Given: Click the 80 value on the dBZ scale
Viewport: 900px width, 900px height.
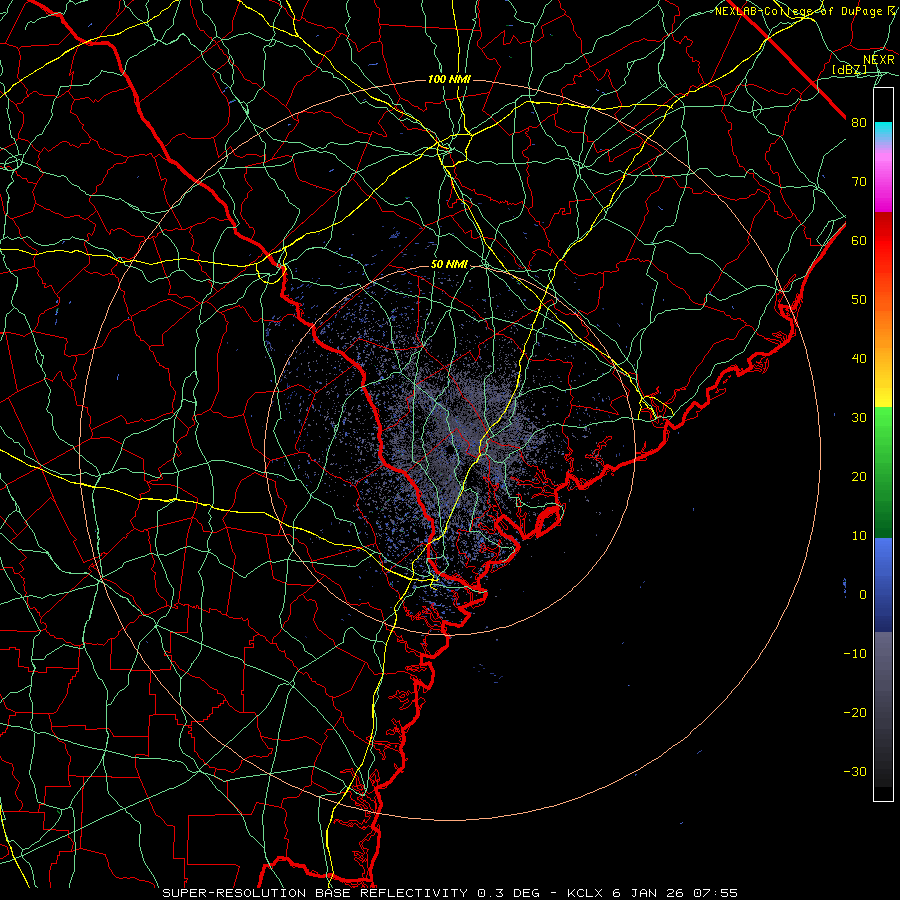Looking at the screenshot, I should 859,122.
